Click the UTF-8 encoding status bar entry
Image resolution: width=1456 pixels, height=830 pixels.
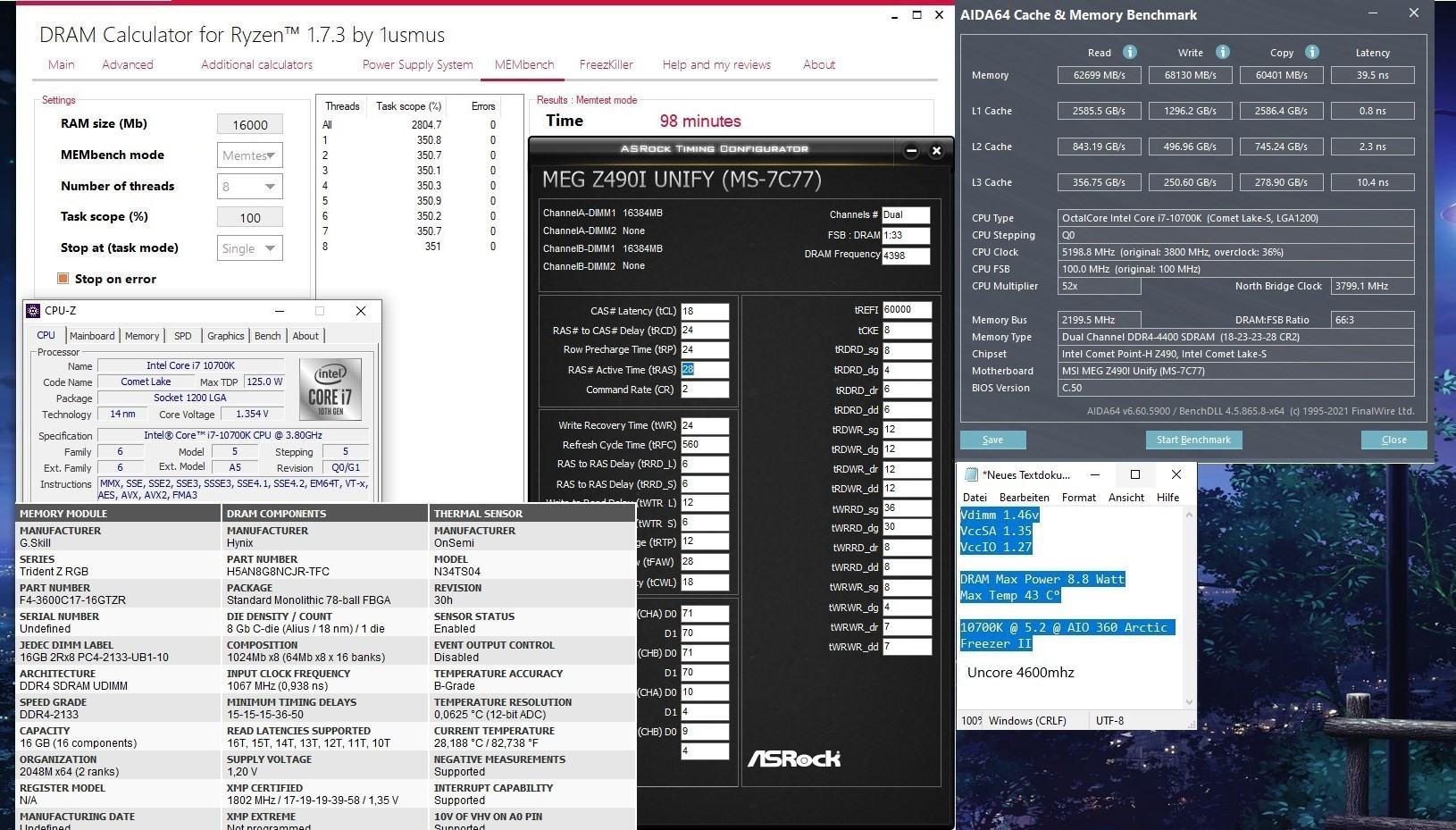1109,720
